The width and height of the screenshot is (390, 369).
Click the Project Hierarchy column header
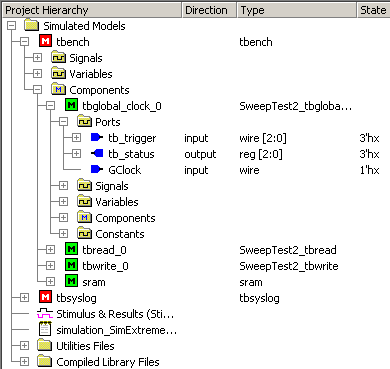[x=92, y=10]
